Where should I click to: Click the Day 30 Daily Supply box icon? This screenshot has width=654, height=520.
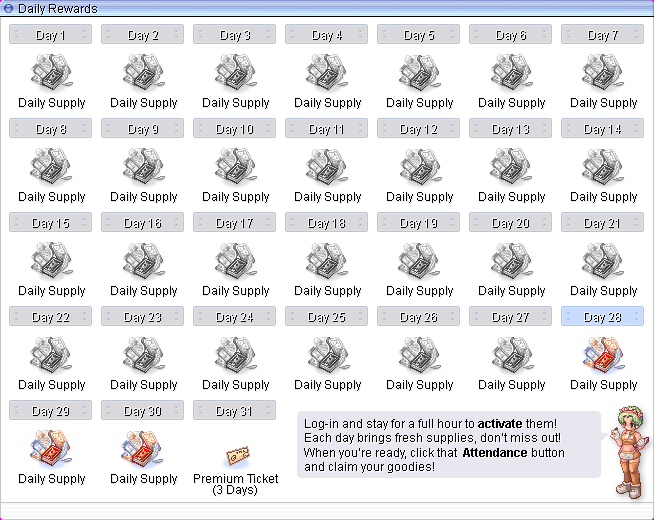(143, 451)
